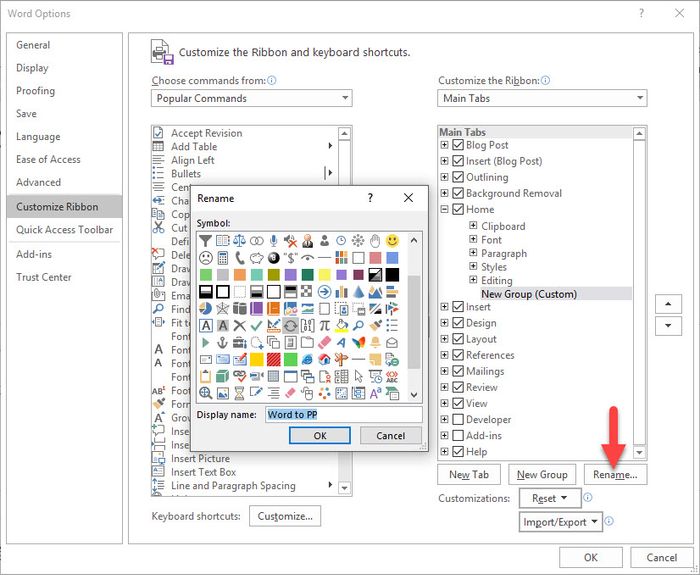Pick the calculator symbol
This screenshot has width=700, height=575.
pos(222,258)
